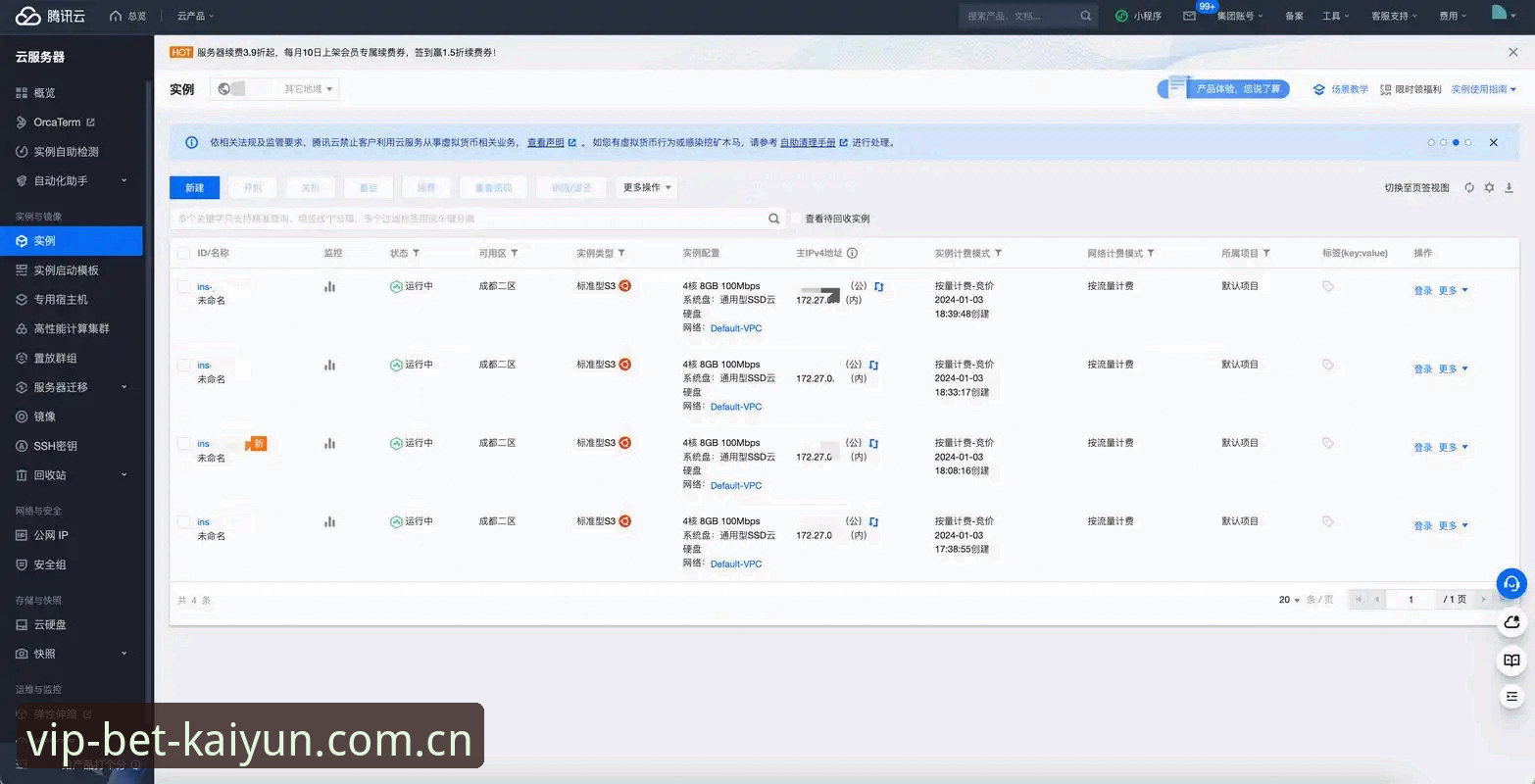The height and width of the screenshot is (784, 1535).
Task: Click 切换至页签视图 link
Action: click(x=1416, y=187)
